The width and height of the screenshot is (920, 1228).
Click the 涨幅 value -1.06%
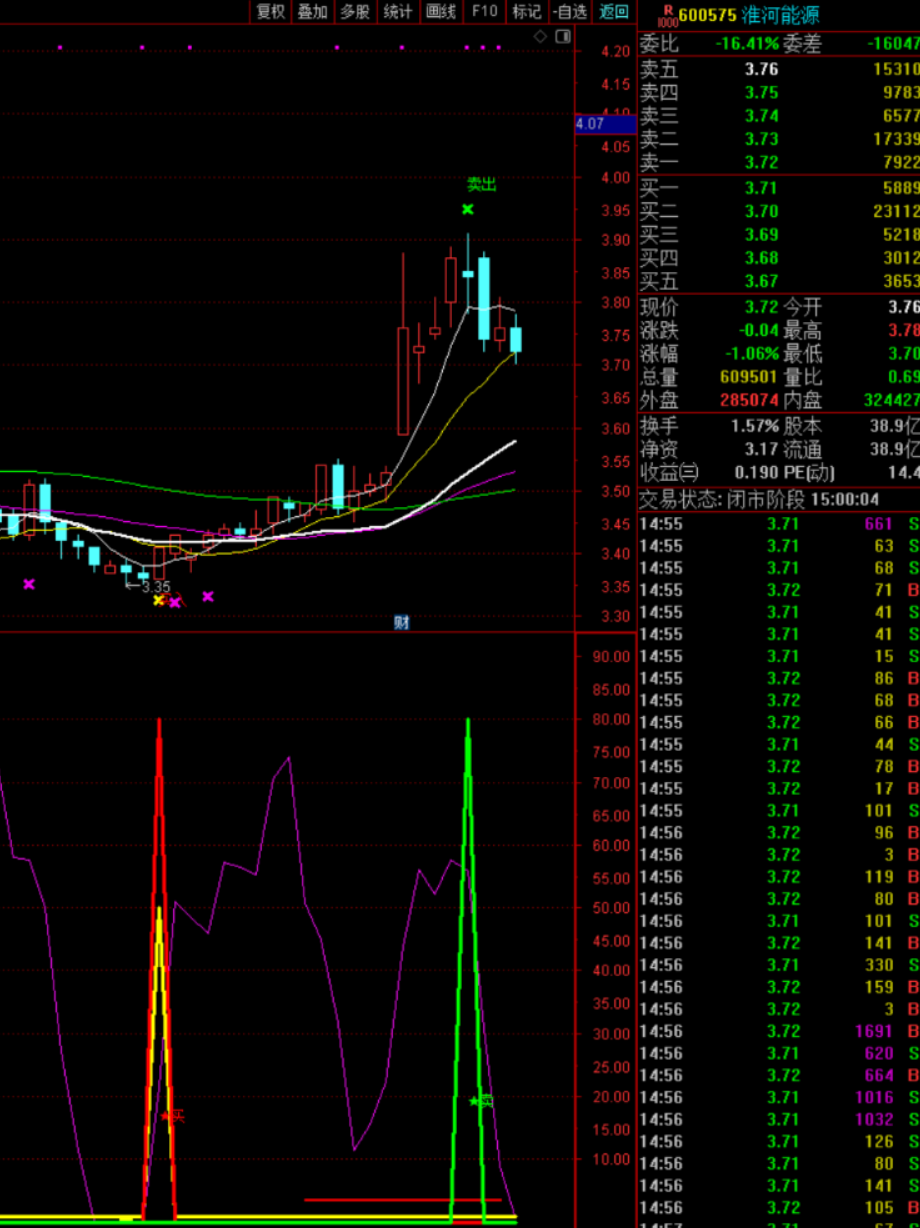coord(750,353)
